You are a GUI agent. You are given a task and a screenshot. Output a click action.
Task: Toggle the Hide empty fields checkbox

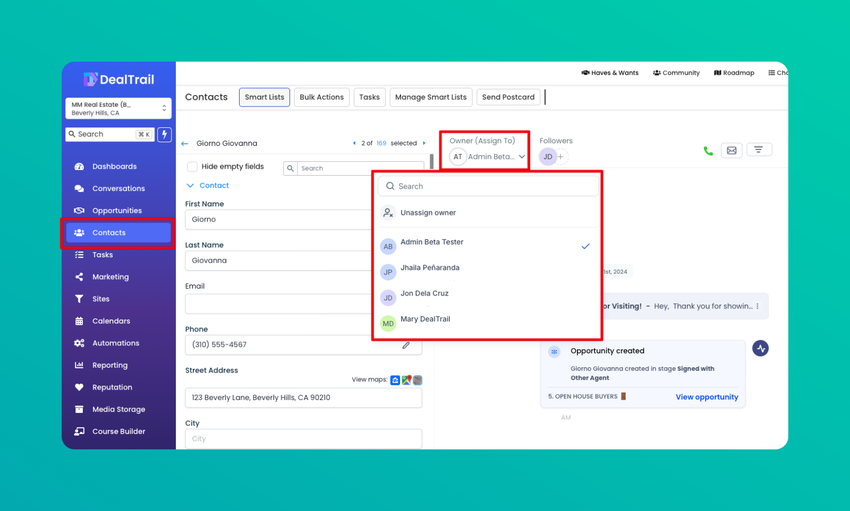click(192, 167)
